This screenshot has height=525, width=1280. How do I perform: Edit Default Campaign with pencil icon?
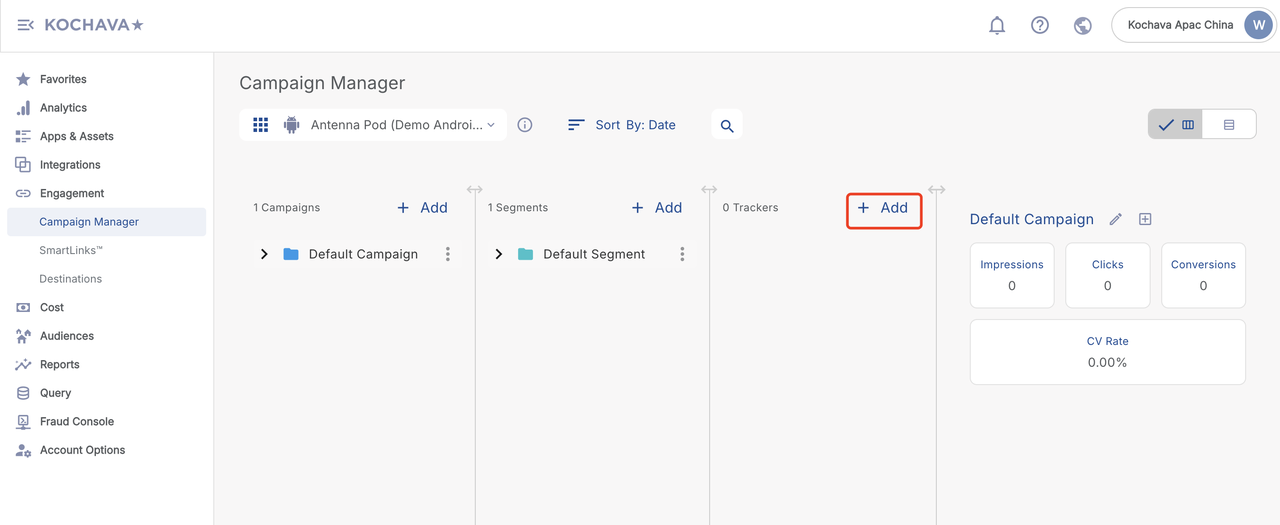(1116, 219)
